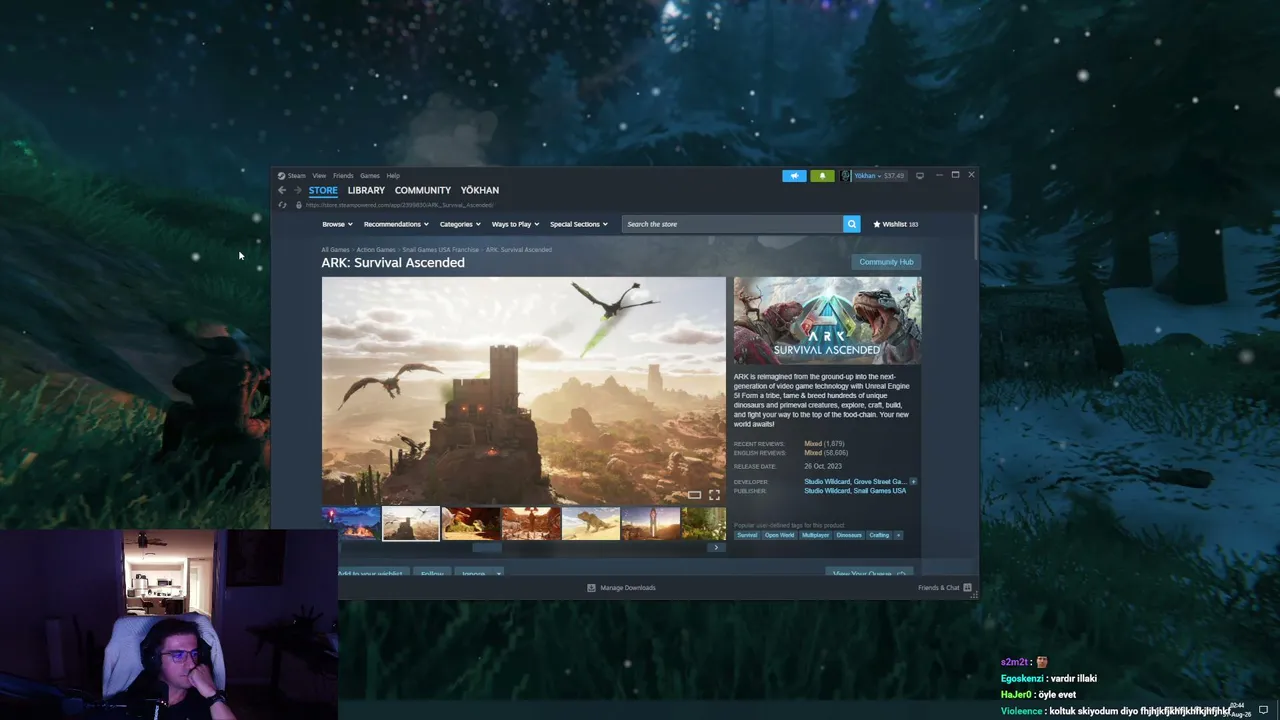The width and height of the screenshot is (1280, 720).
Task: Open the View menu
Action: [319, 176]
